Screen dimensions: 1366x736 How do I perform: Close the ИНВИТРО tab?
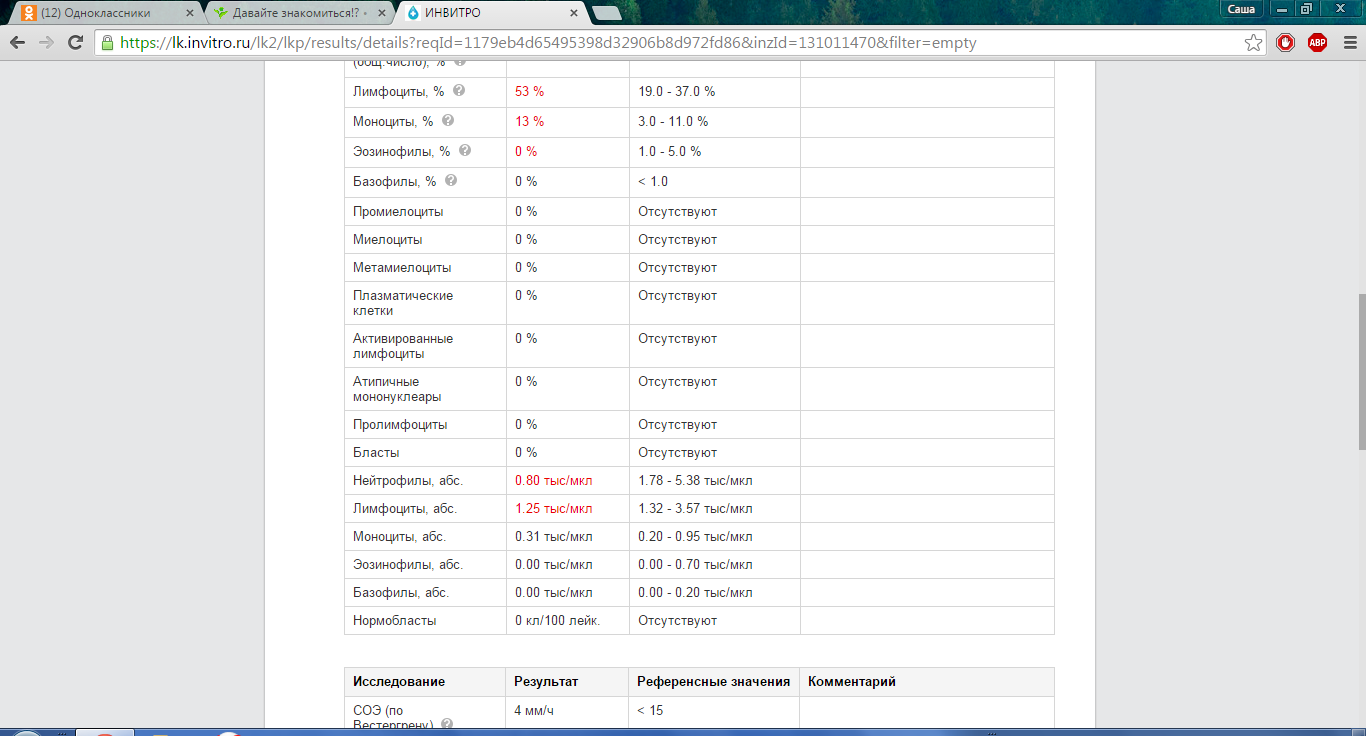(573, 13)
